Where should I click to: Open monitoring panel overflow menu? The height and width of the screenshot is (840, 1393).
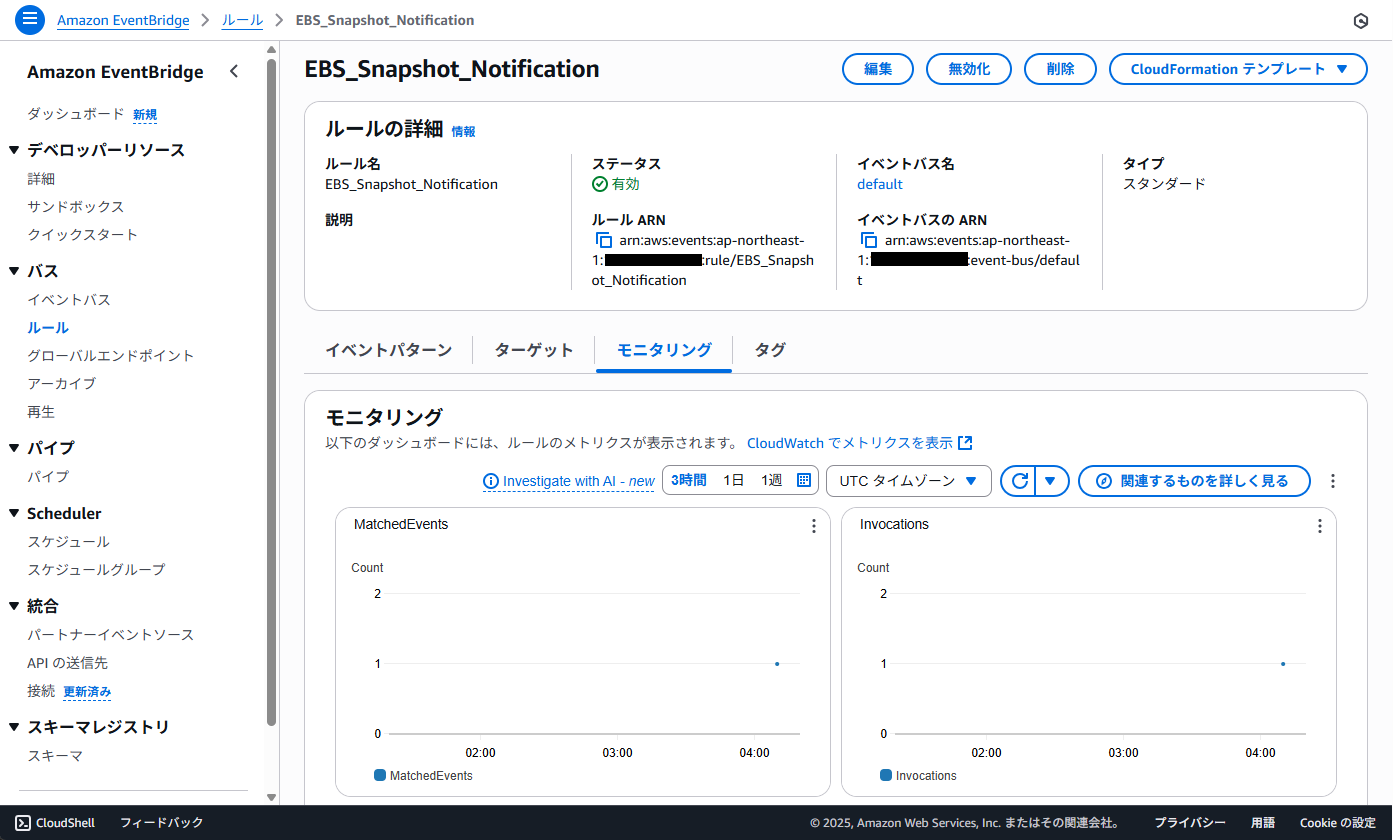(x=1333, y=481)
